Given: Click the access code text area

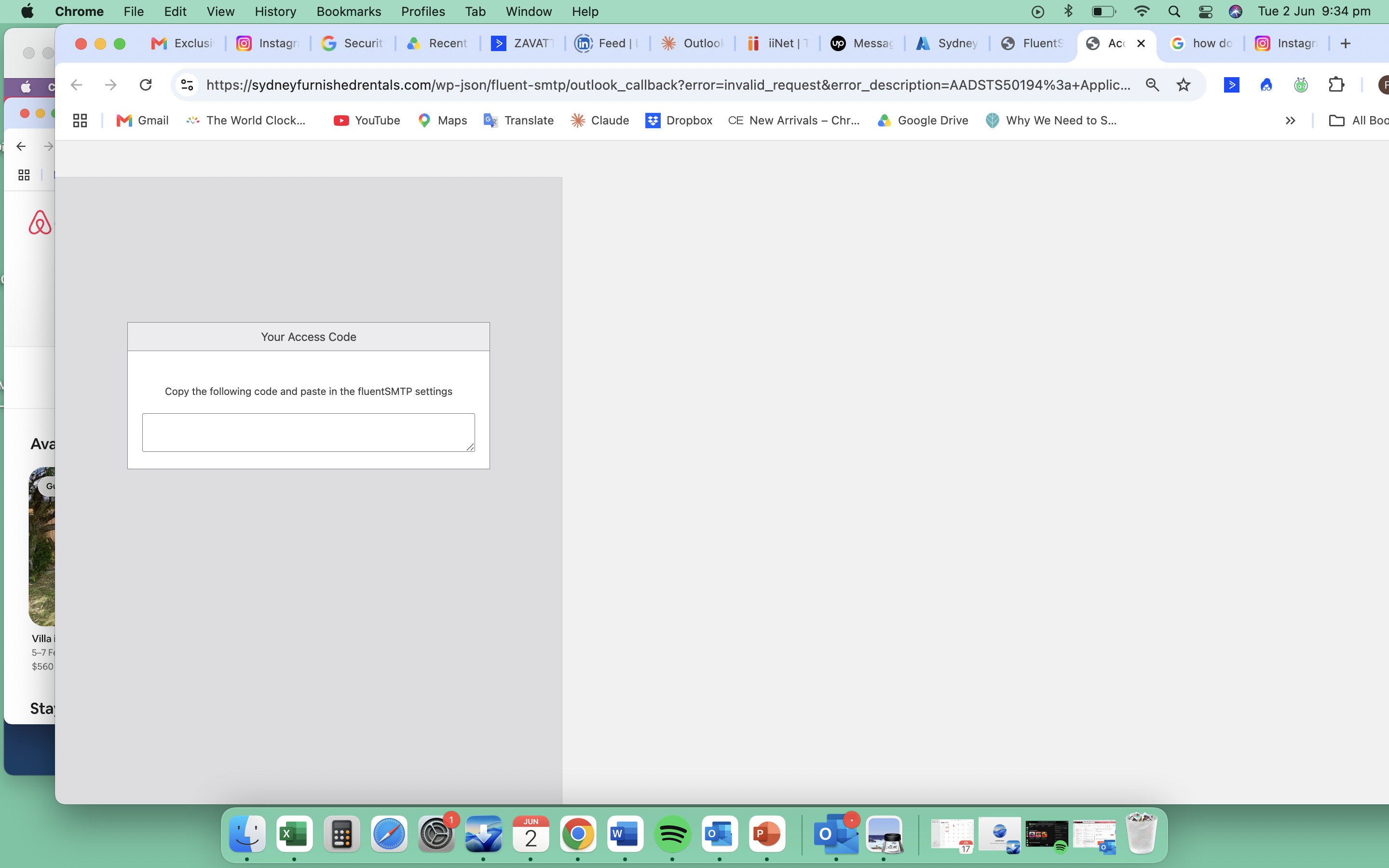Looking at the screenshot, I should click(308, 432).
